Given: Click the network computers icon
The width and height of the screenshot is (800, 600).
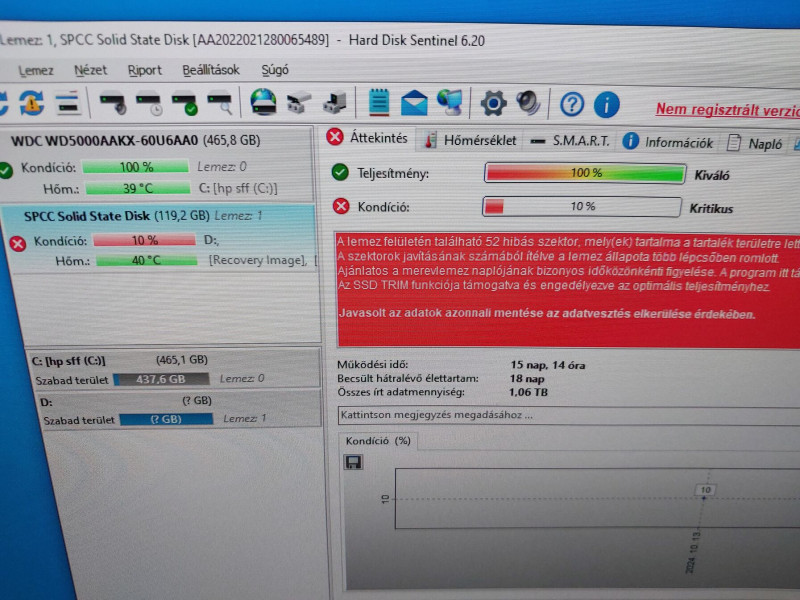Looking at the screenshot, I should (335, 103).
